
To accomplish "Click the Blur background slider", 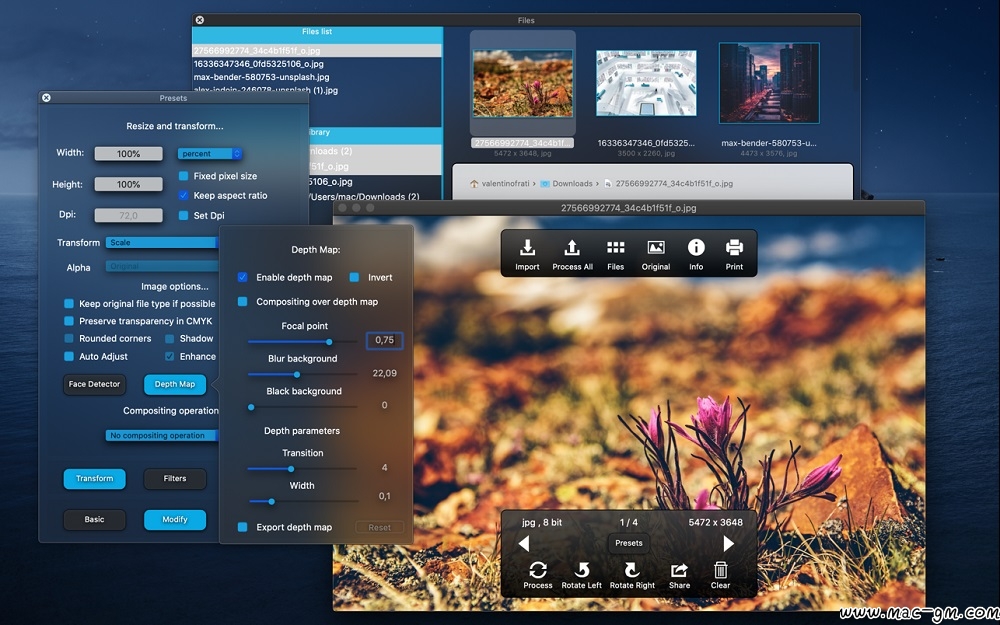I will click(302, 374).
